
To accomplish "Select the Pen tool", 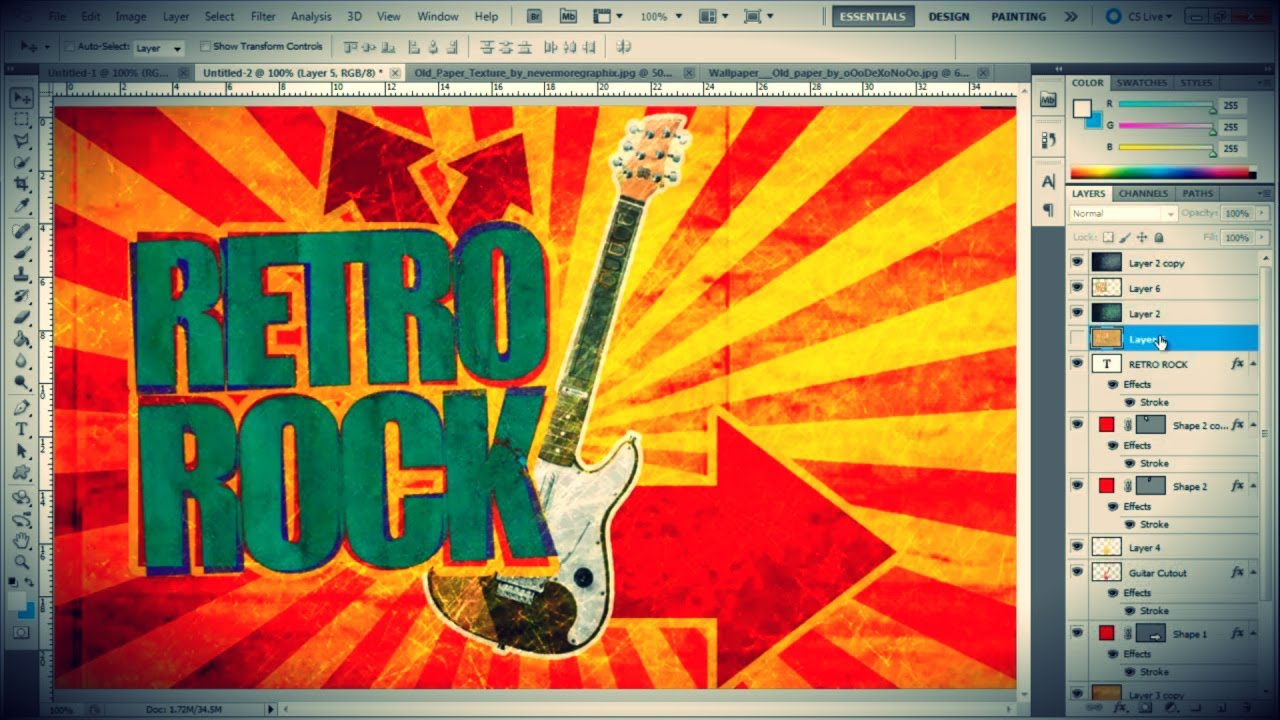I will pyautogui.click(x=21, y=409).
